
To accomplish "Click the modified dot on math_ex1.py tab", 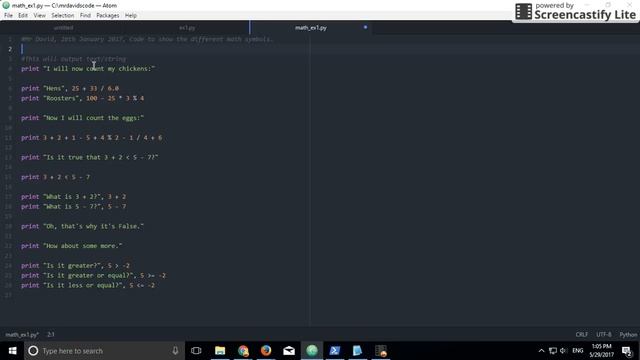I will (x=365, y=27).
